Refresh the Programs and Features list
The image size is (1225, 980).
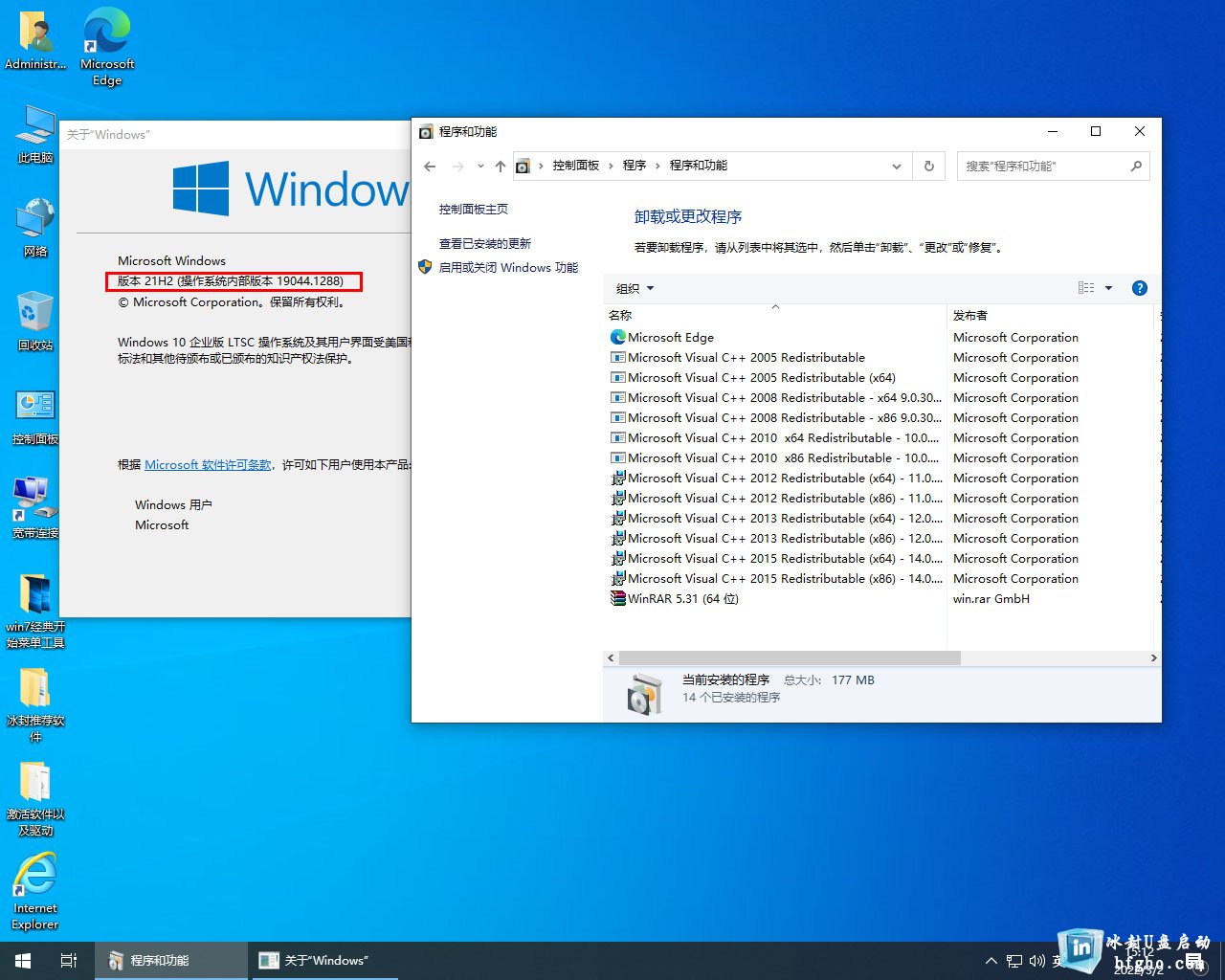(928, 166)
